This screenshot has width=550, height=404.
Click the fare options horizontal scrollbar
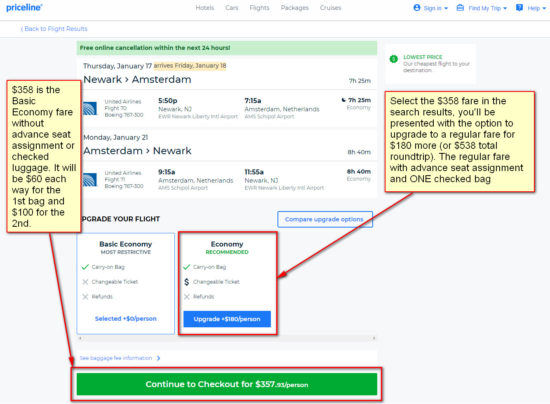(x=227, y=338)
